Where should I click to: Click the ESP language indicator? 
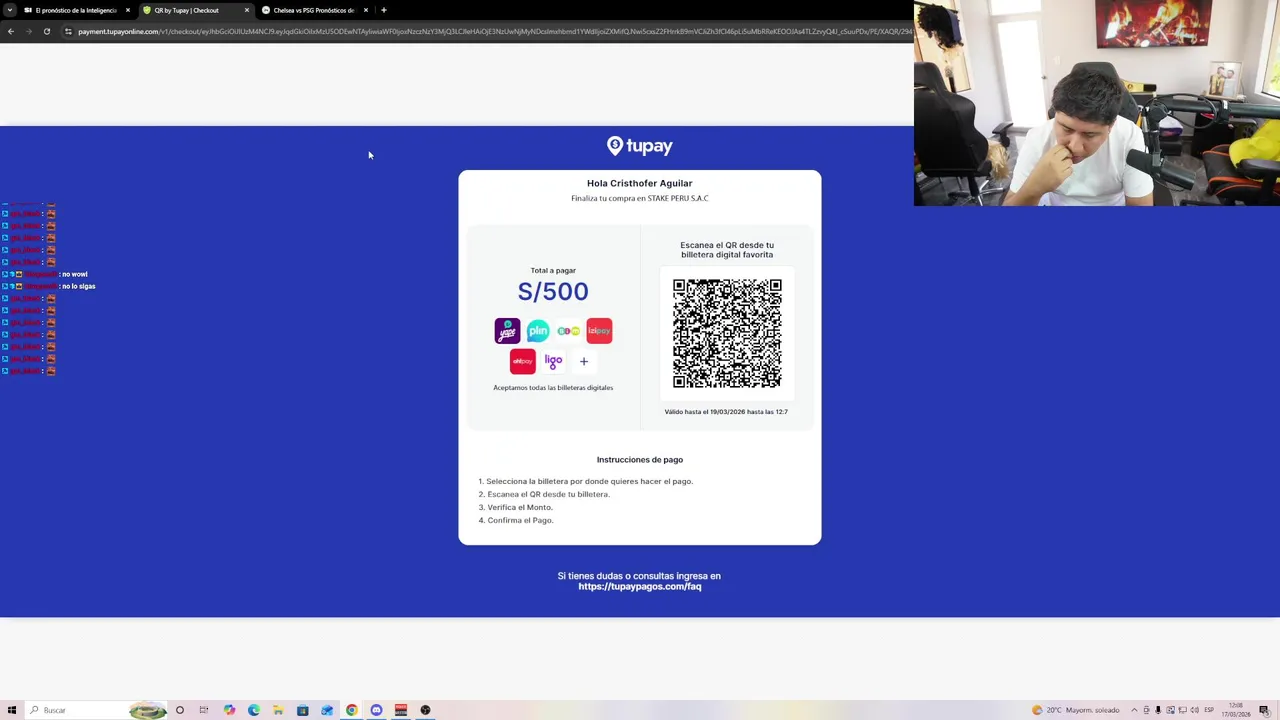click(1209, 710)
